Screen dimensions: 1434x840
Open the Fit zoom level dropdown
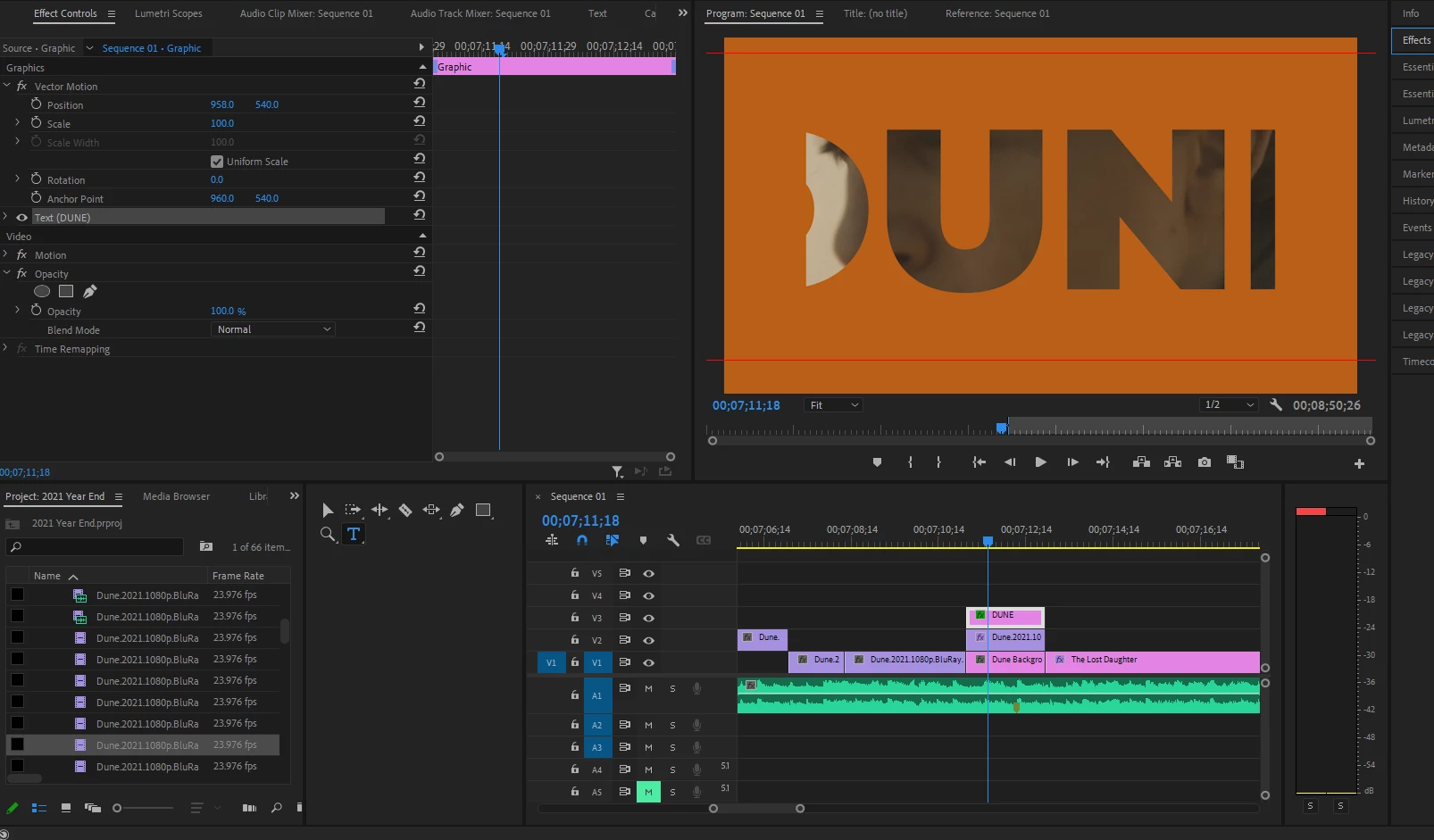click(x=833, y=405)
